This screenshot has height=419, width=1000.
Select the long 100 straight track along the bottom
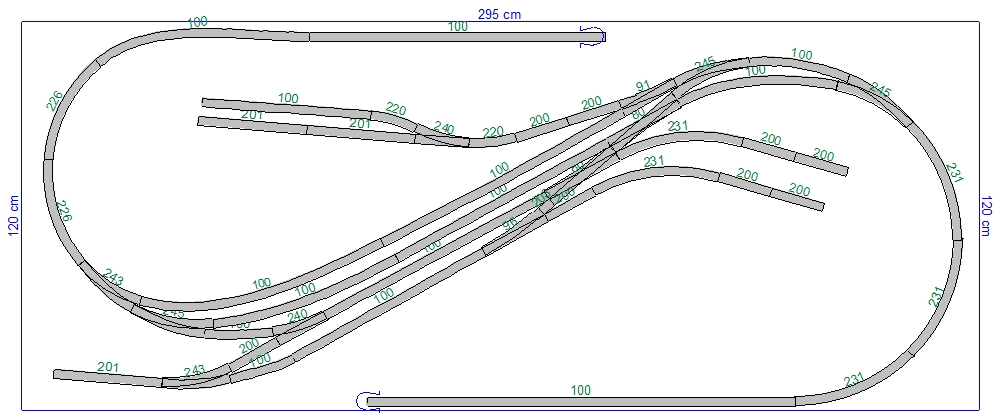[580, 402]
